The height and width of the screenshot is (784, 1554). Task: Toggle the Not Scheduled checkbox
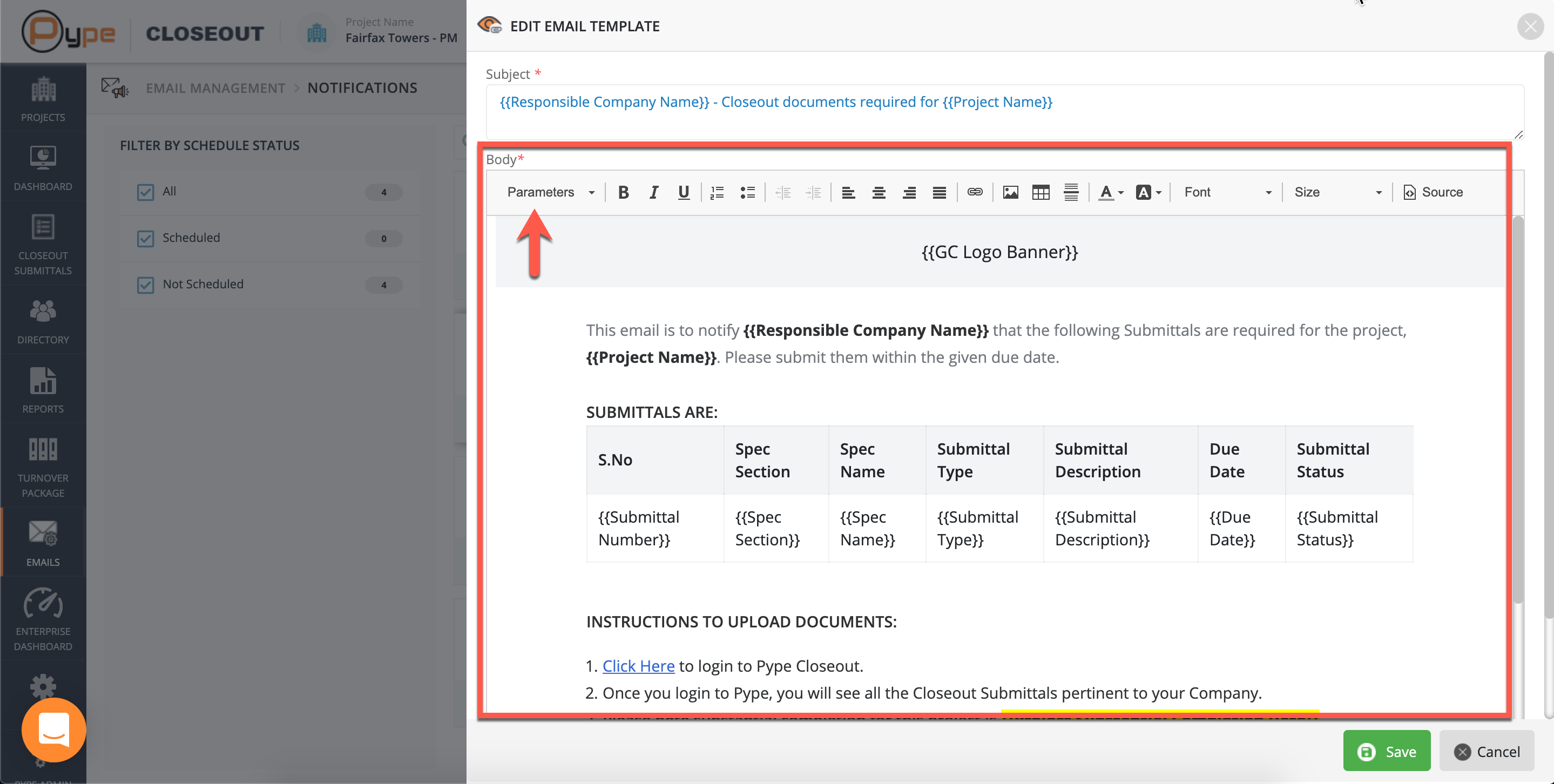click(x=145, y=285)
